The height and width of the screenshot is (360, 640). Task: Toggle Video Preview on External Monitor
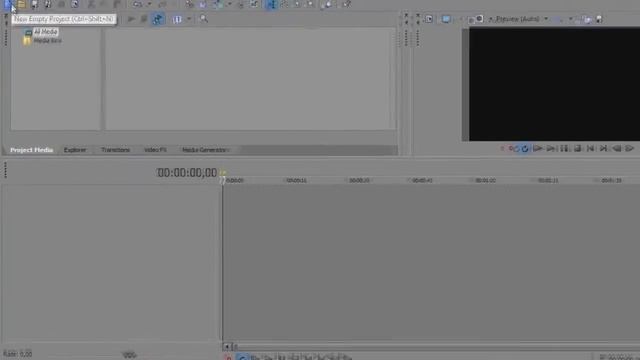(x=446, y=19)
